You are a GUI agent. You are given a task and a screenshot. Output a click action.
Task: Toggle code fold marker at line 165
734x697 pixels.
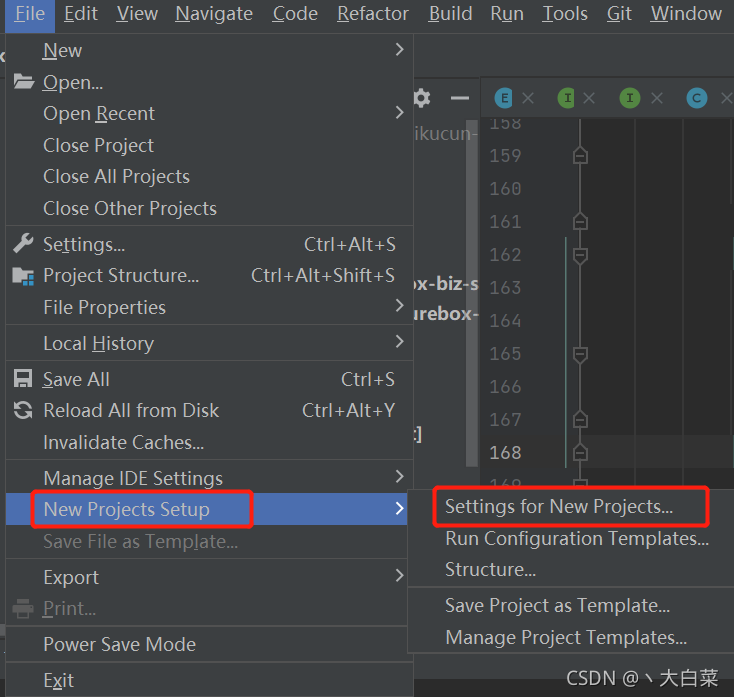click(580, 354)
